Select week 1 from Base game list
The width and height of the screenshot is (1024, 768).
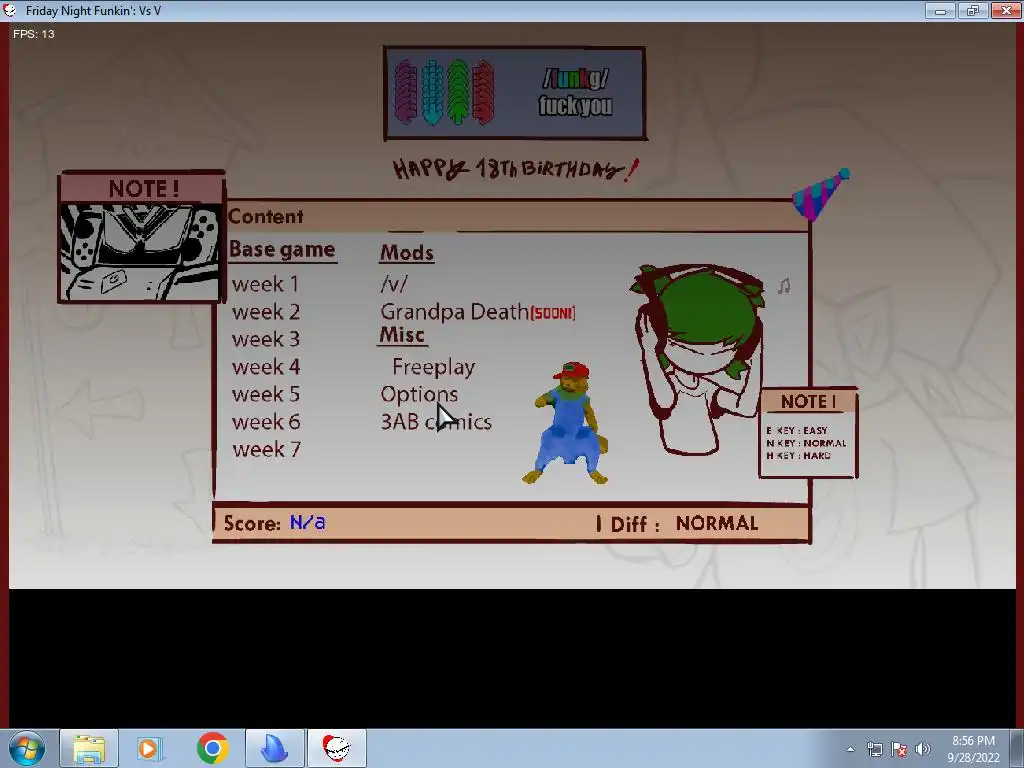[265, 284]
